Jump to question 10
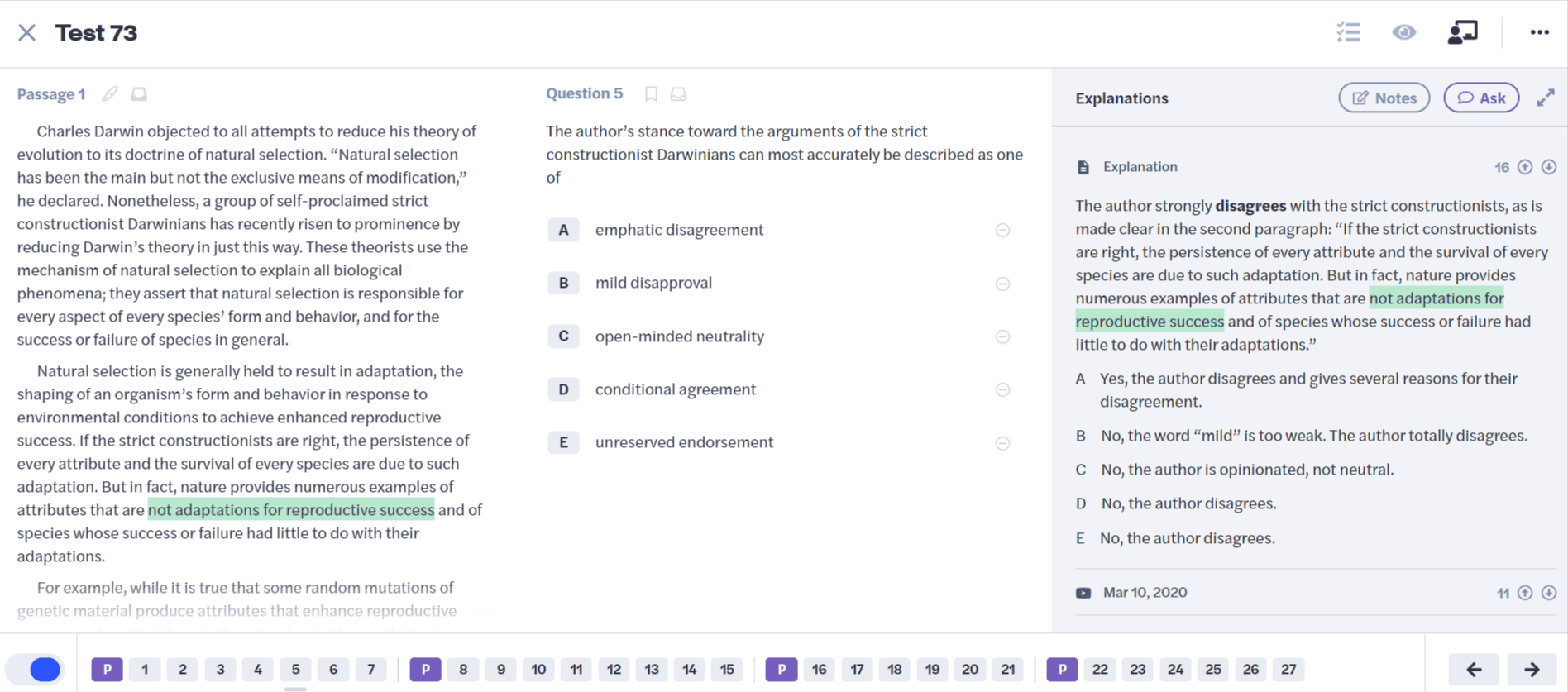Image resolution: width=1568 pixels, height=692 pixels. click(x=538, y=669)
